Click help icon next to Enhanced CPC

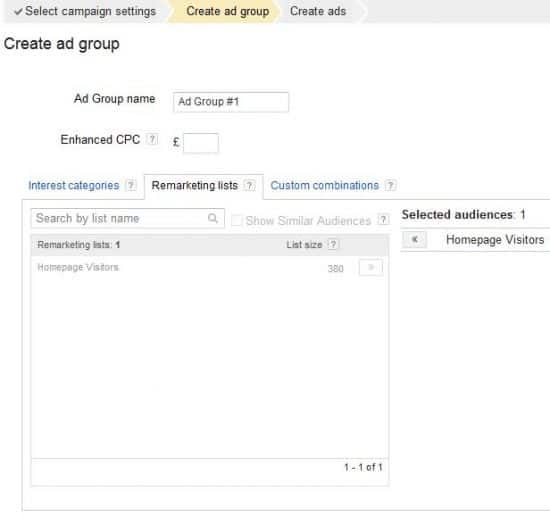(152, 140)
